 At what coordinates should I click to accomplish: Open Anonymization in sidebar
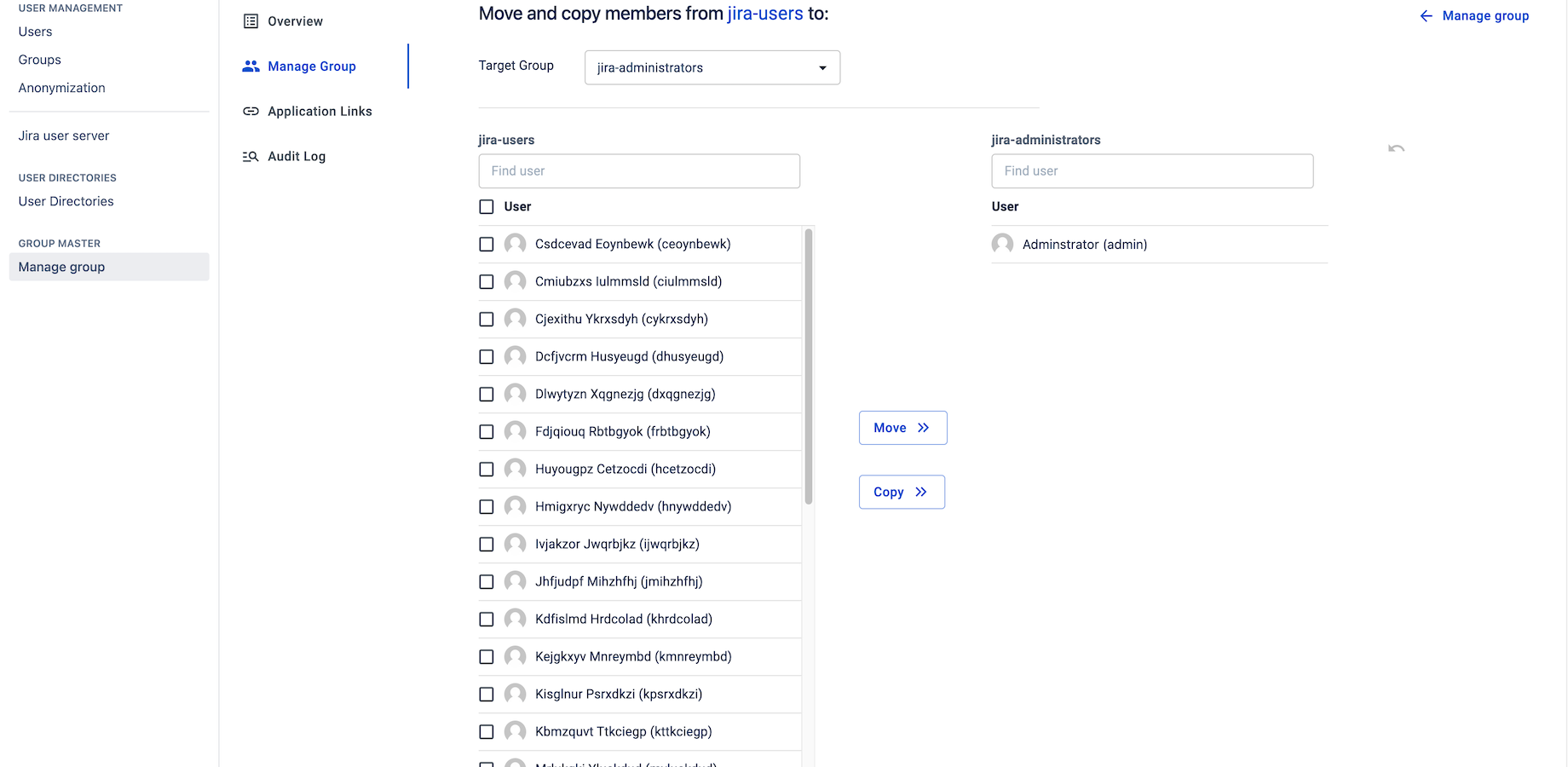pos(62,88)
